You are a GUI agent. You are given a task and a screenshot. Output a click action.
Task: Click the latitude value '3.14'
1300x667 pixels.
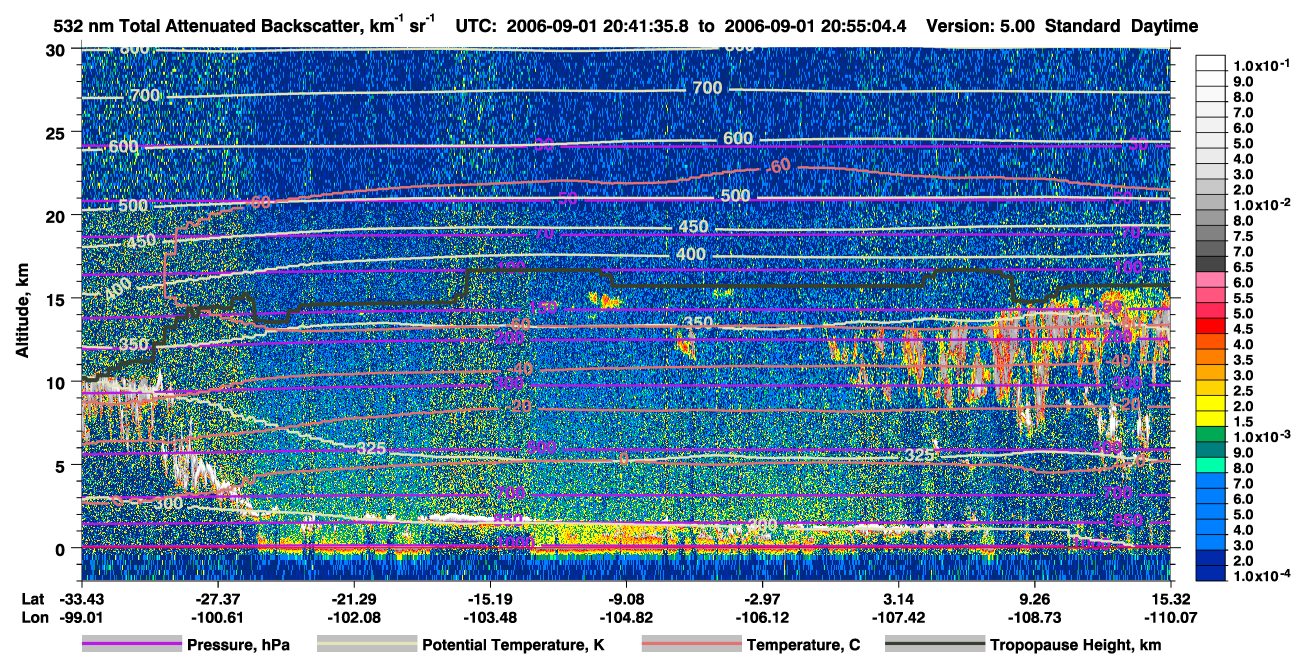[899, 597]
